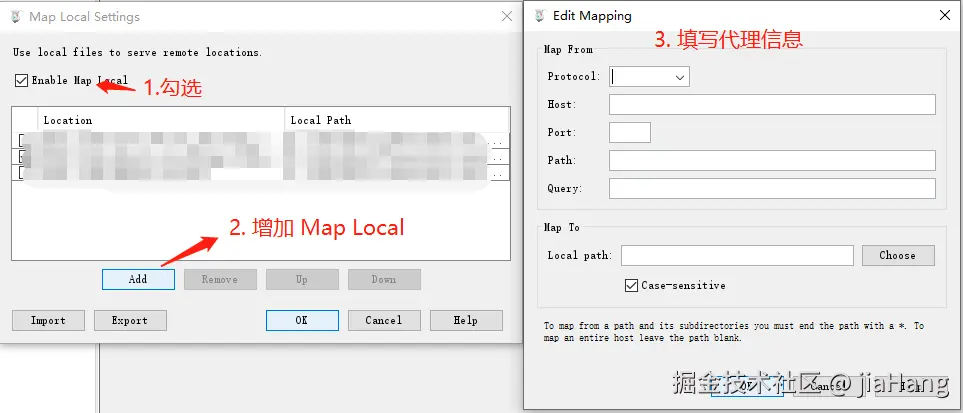This screenshot has height=413, width=963.
Task: Click Charles icon in Map Local Settings title
Action: 17,17
